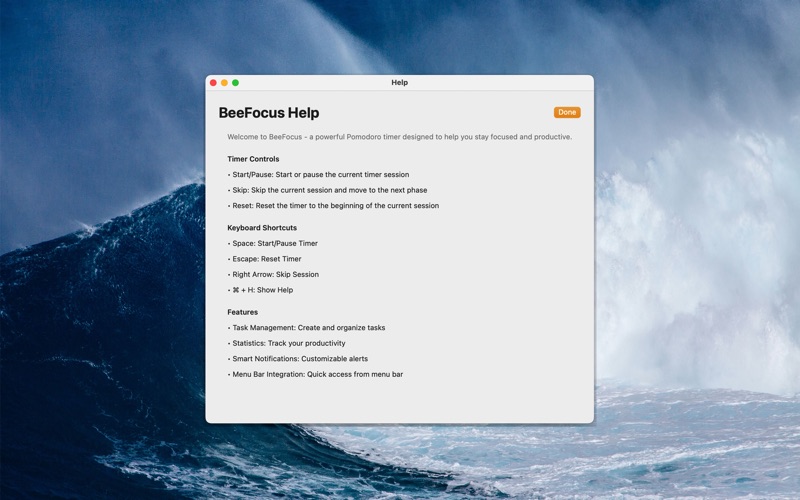Minimize the Help window with yellow button
Image resolution: width=800 pixels, height=500 pixels.
(224, 83)
